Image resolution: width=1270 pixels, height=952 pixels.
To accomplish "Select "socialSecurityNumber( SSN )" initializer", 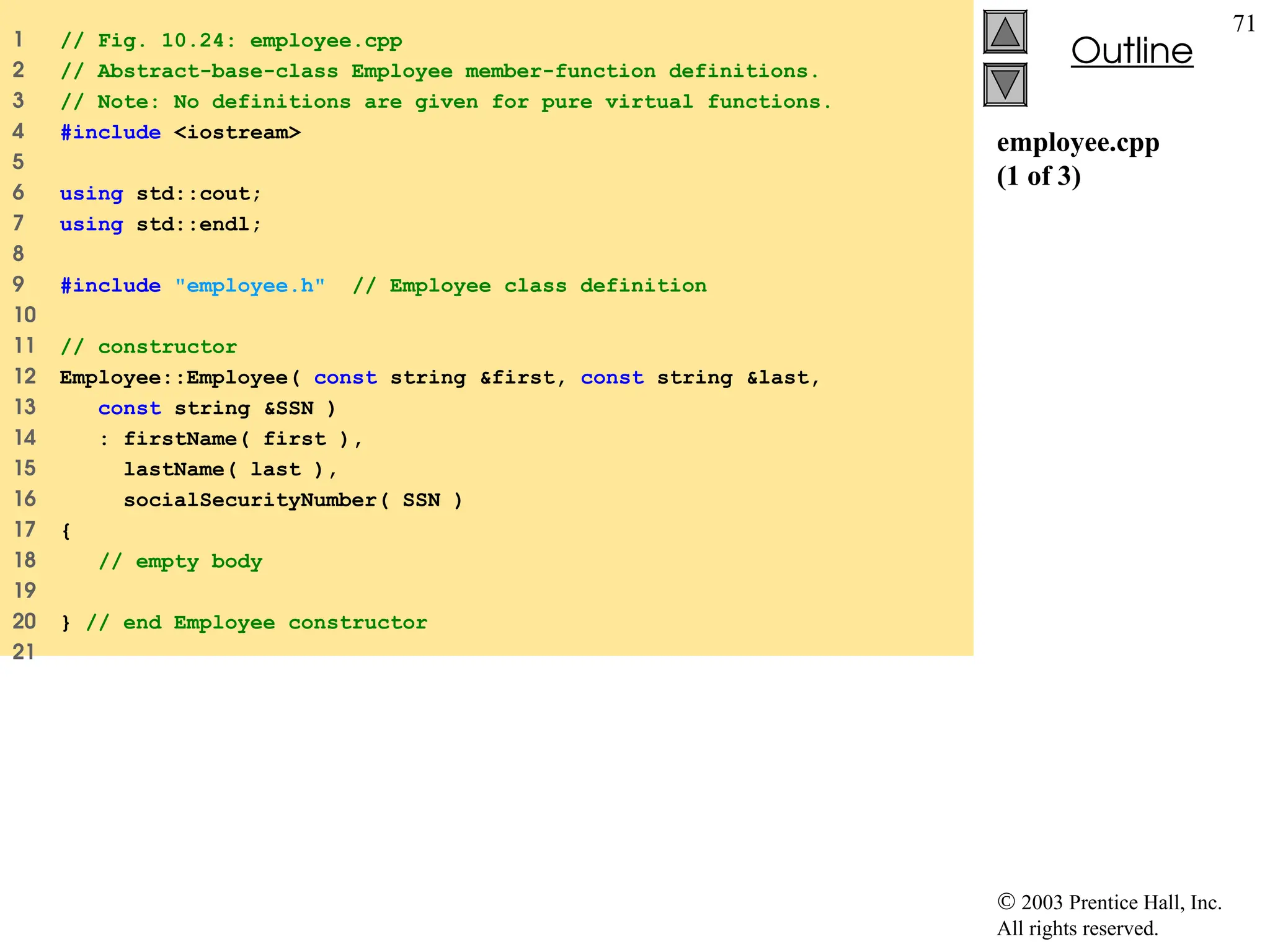I will [293, 500].
